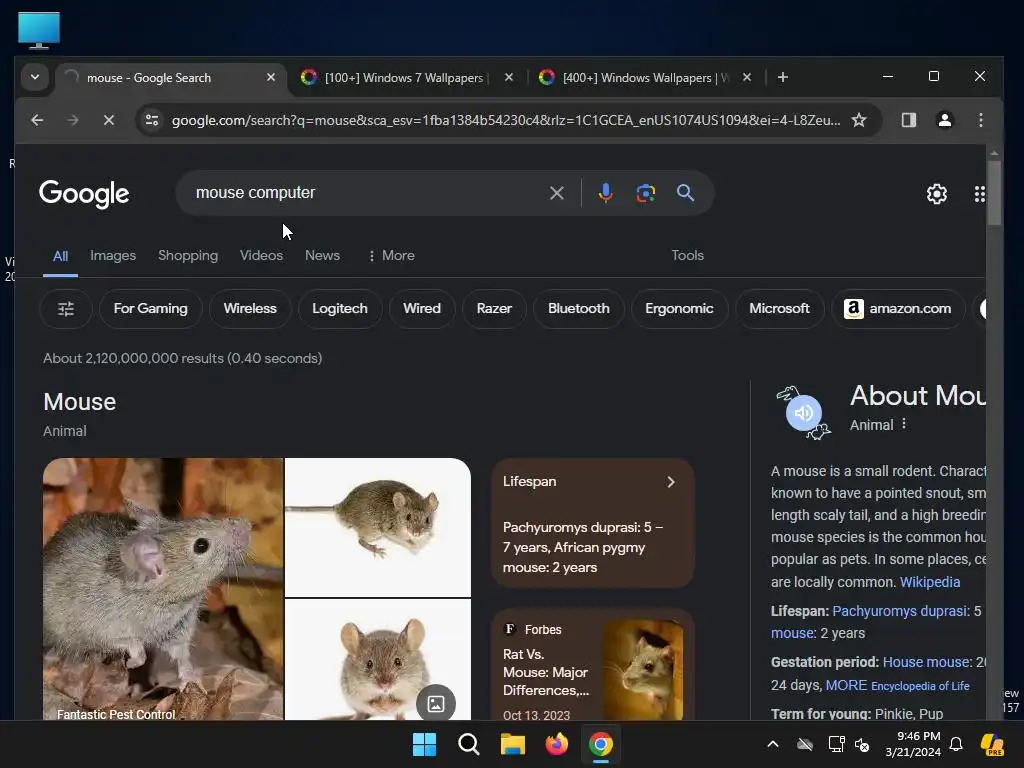Expand the tab search dropdown arrow

point(35,78)
